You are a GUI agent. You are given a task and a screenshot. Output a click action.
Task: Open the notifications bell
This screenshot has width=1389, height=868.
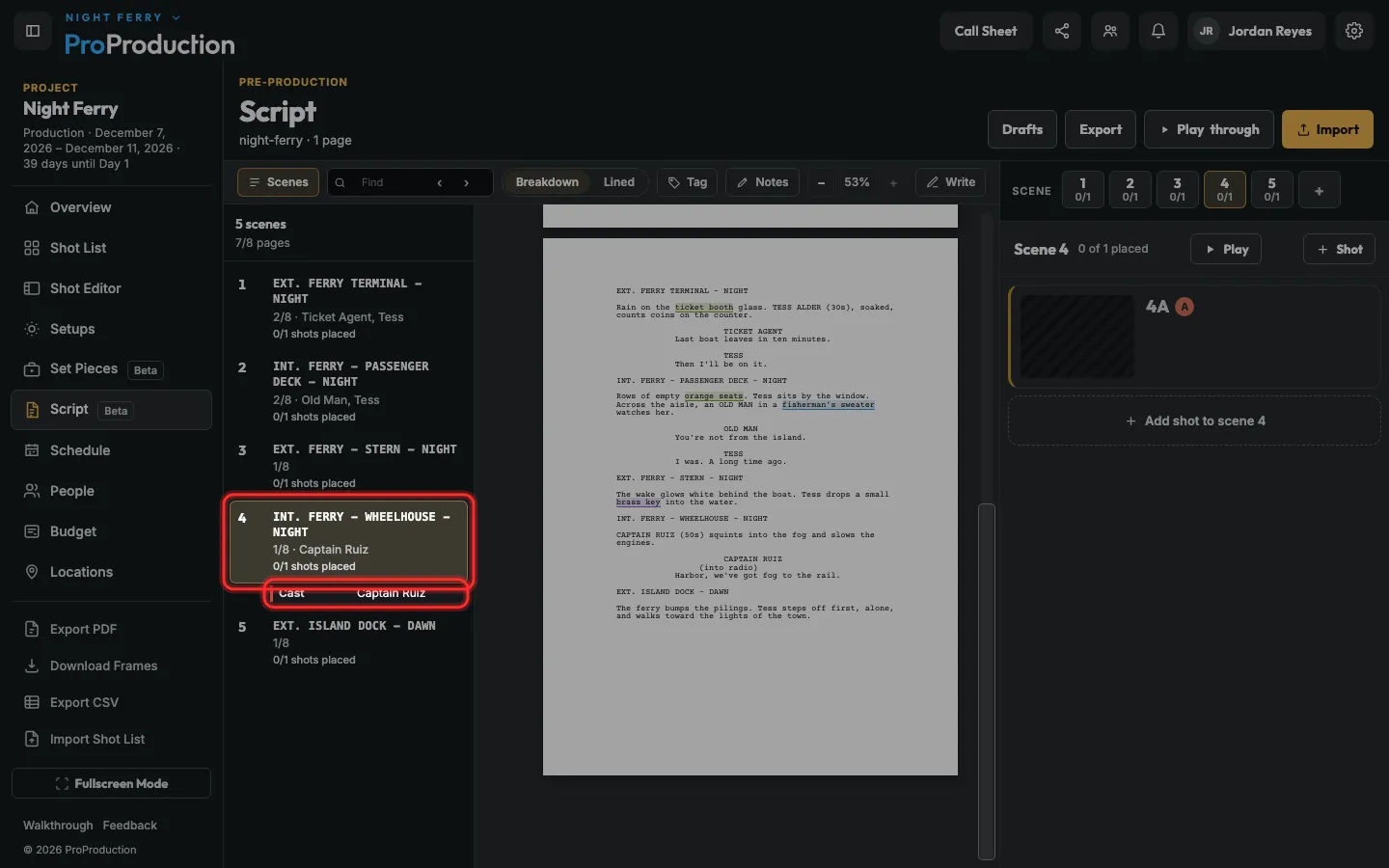tap(1158, 31)
